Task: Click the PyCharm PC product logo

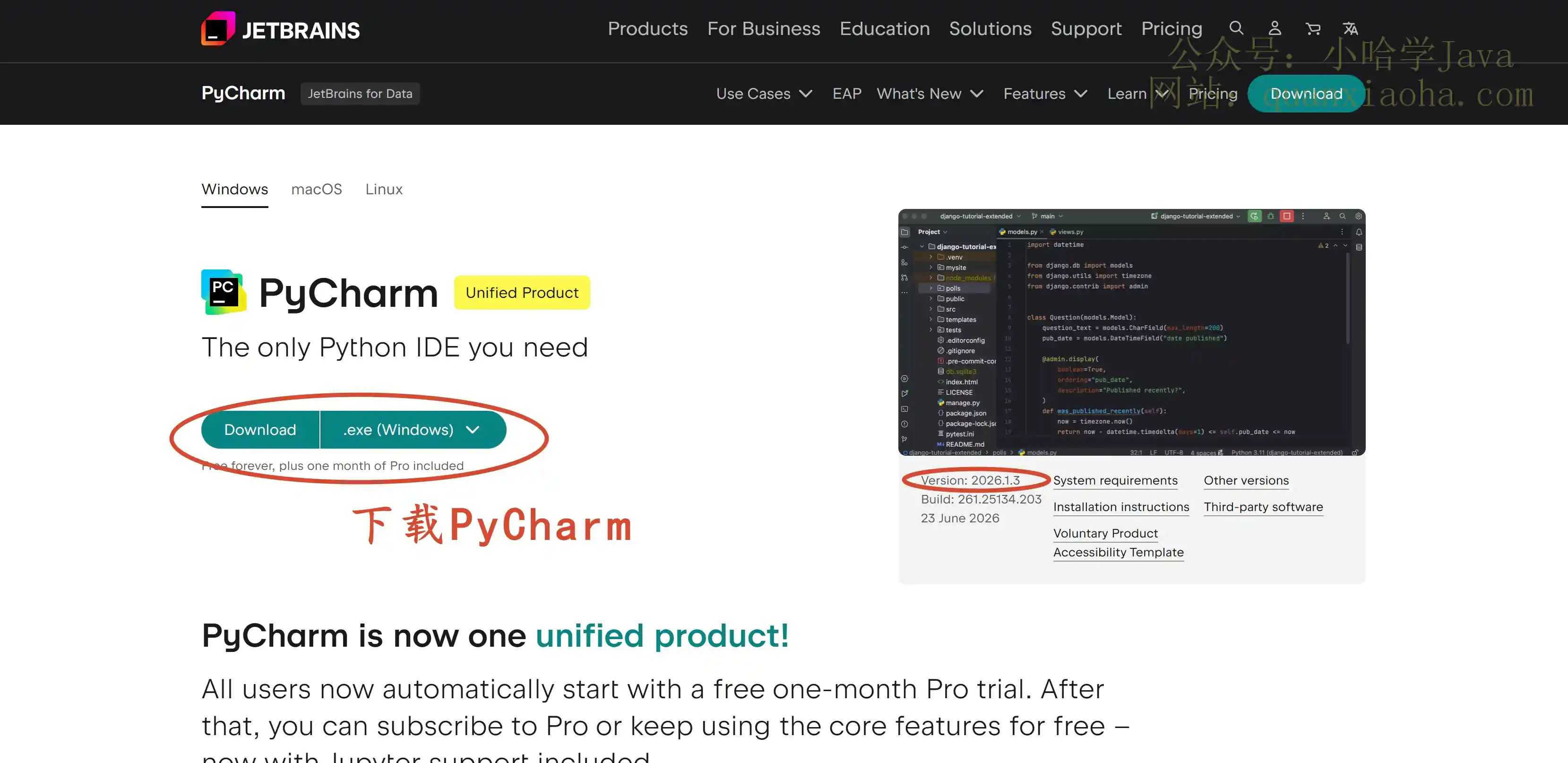Action: 224,292
